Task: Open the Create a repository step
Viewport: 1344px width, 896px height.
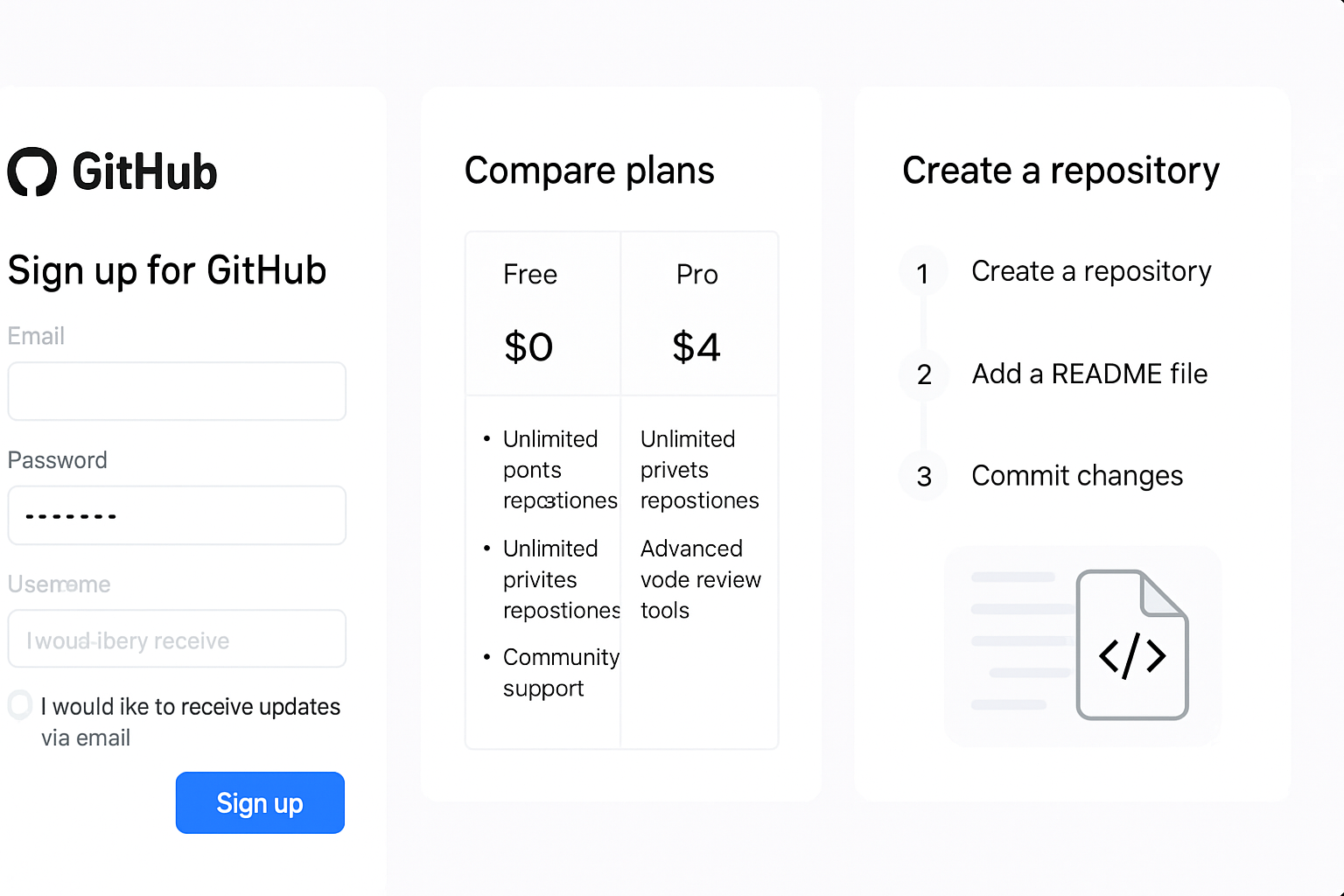Action: pyautogui.click(x=1091, y=271)
